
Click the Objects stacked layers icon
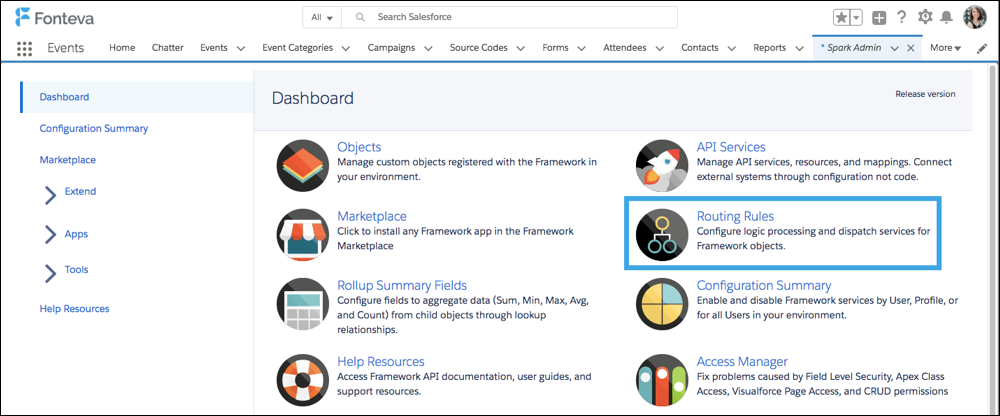[302, 165]
